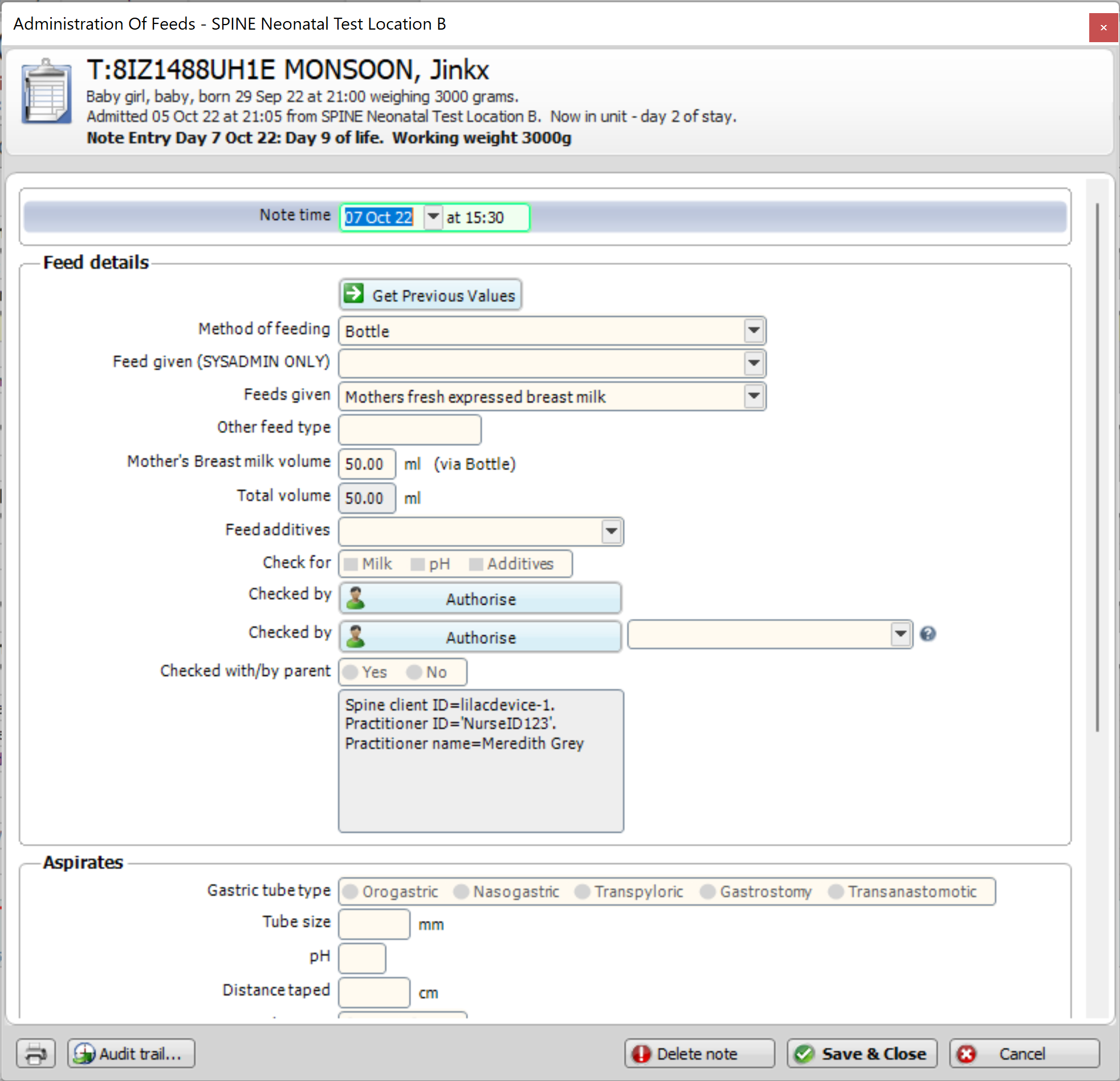Select Gastrostomy gastric tube type

click(707, 891)
